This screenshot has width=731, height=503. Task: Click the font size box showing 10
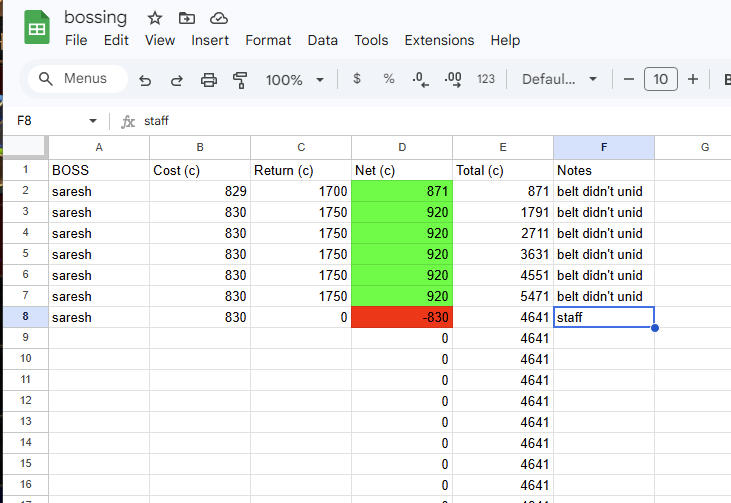click(x=661, y=79)
